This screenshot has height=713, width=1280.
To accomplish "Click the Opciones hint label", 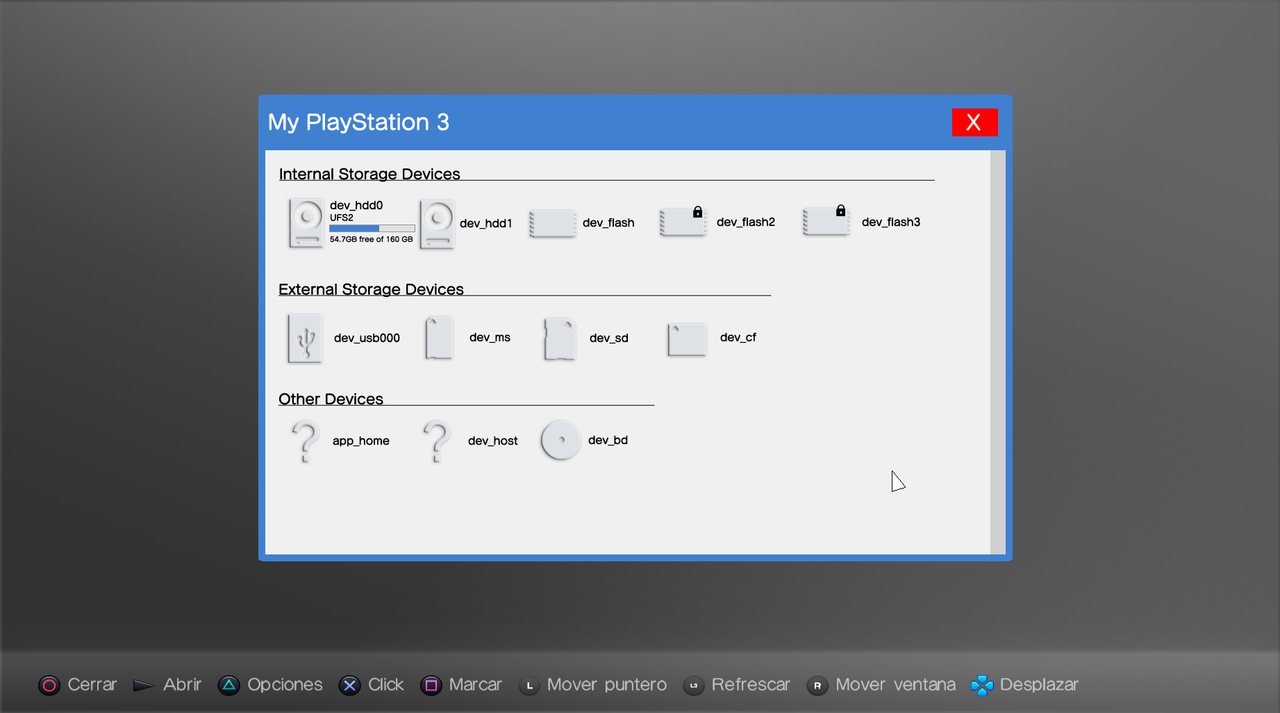I will point(285,685).
